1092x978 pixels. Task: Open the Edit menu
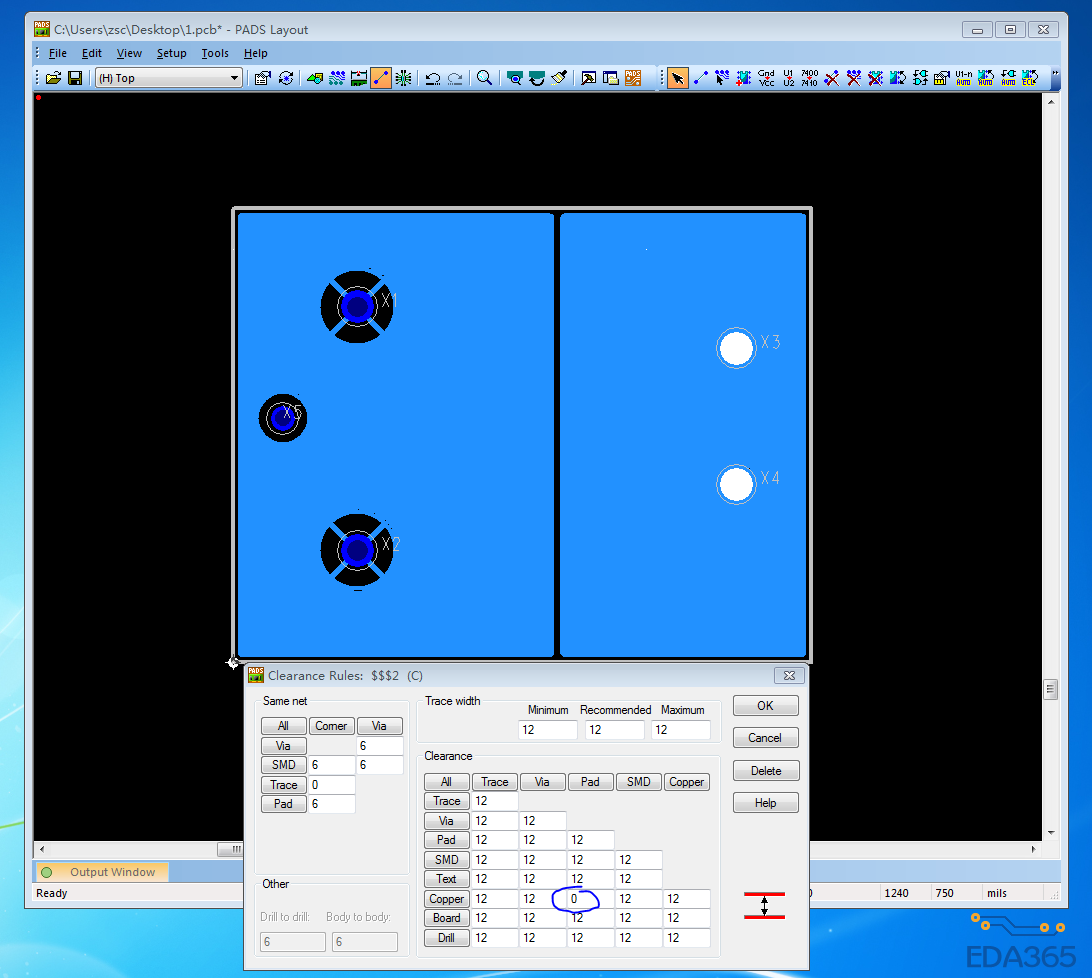coord(91,53)
